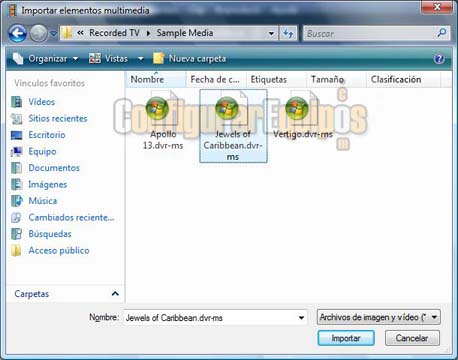This screenshot has width=458, height=360.
Task: Click the Forward navigation arrow
Action: (39, 33)
